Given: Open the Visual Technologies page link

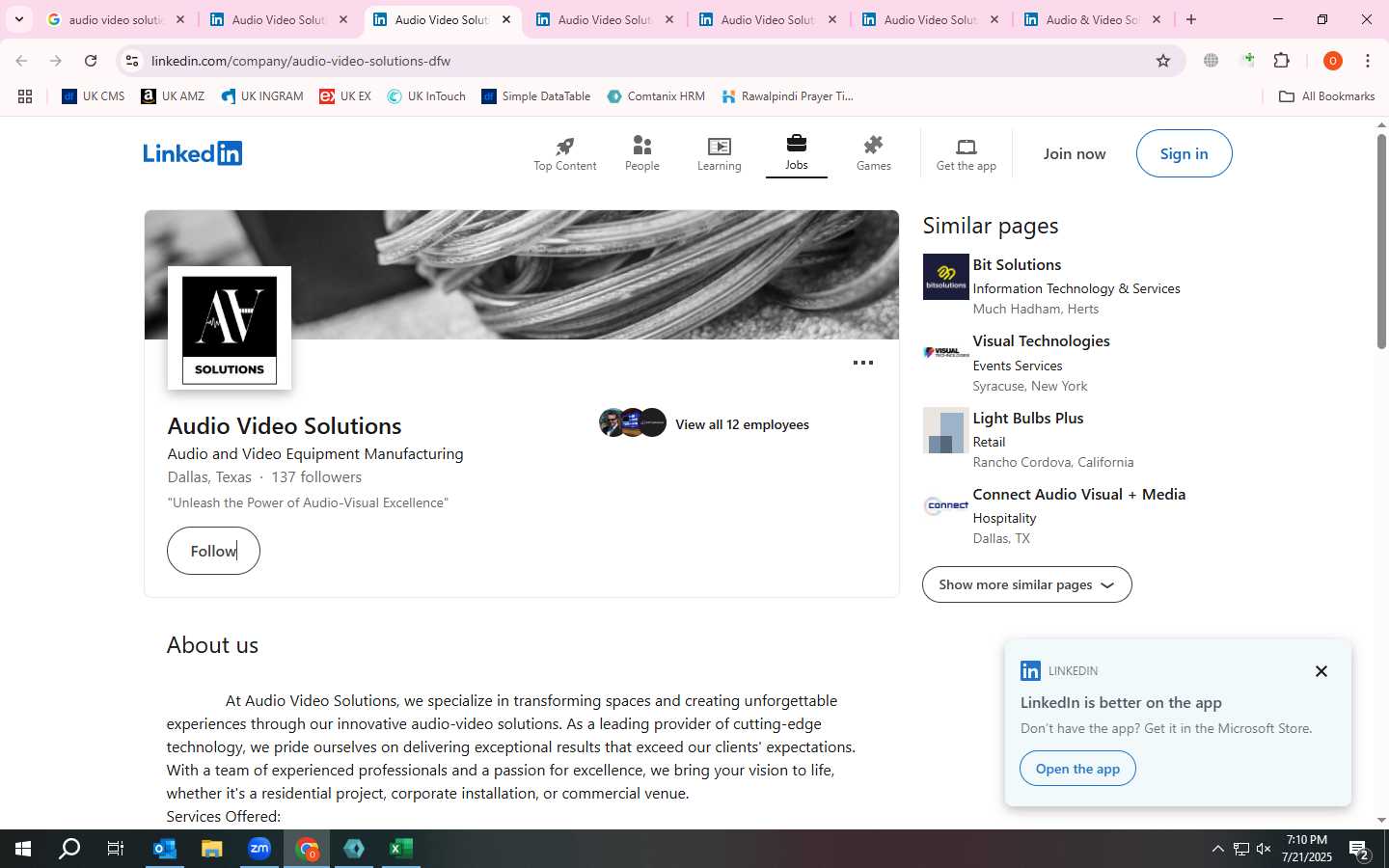Looking at the screenshot, I should coord(1041,341).
